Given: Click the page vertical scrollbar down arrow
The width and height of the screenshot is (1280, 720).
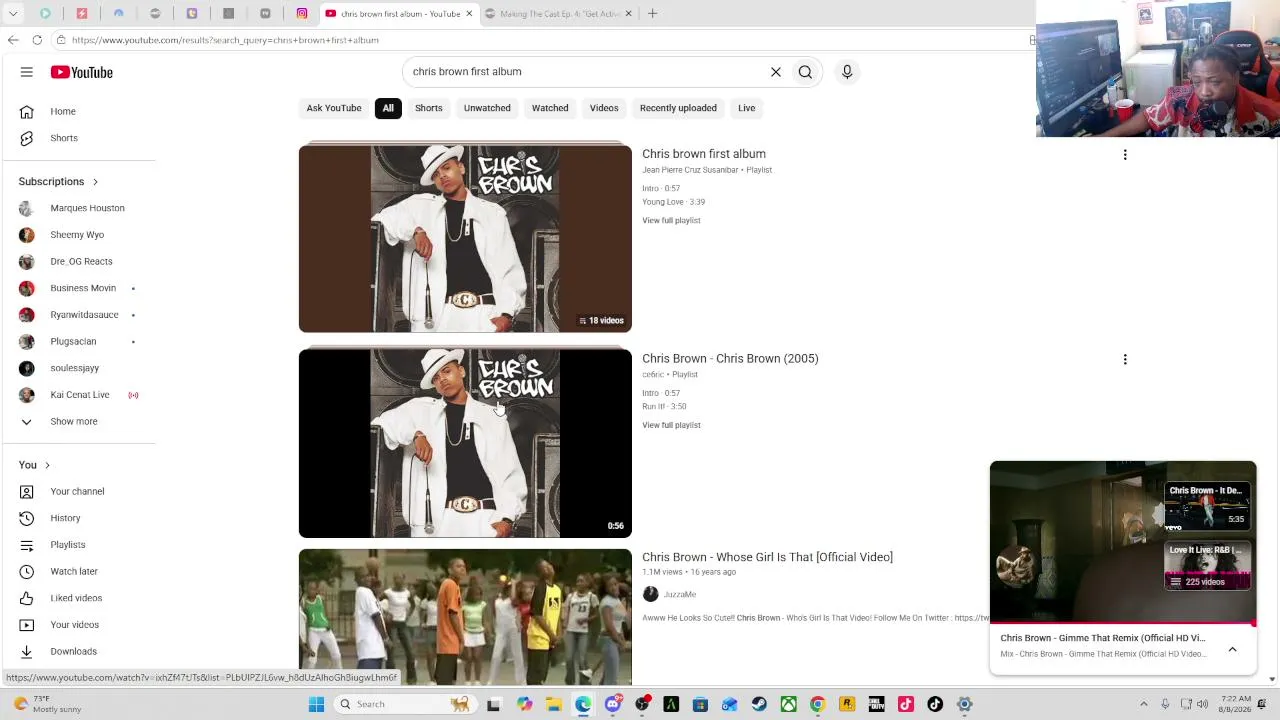Looking at the screenshot, I should [x=1272, y=679].
